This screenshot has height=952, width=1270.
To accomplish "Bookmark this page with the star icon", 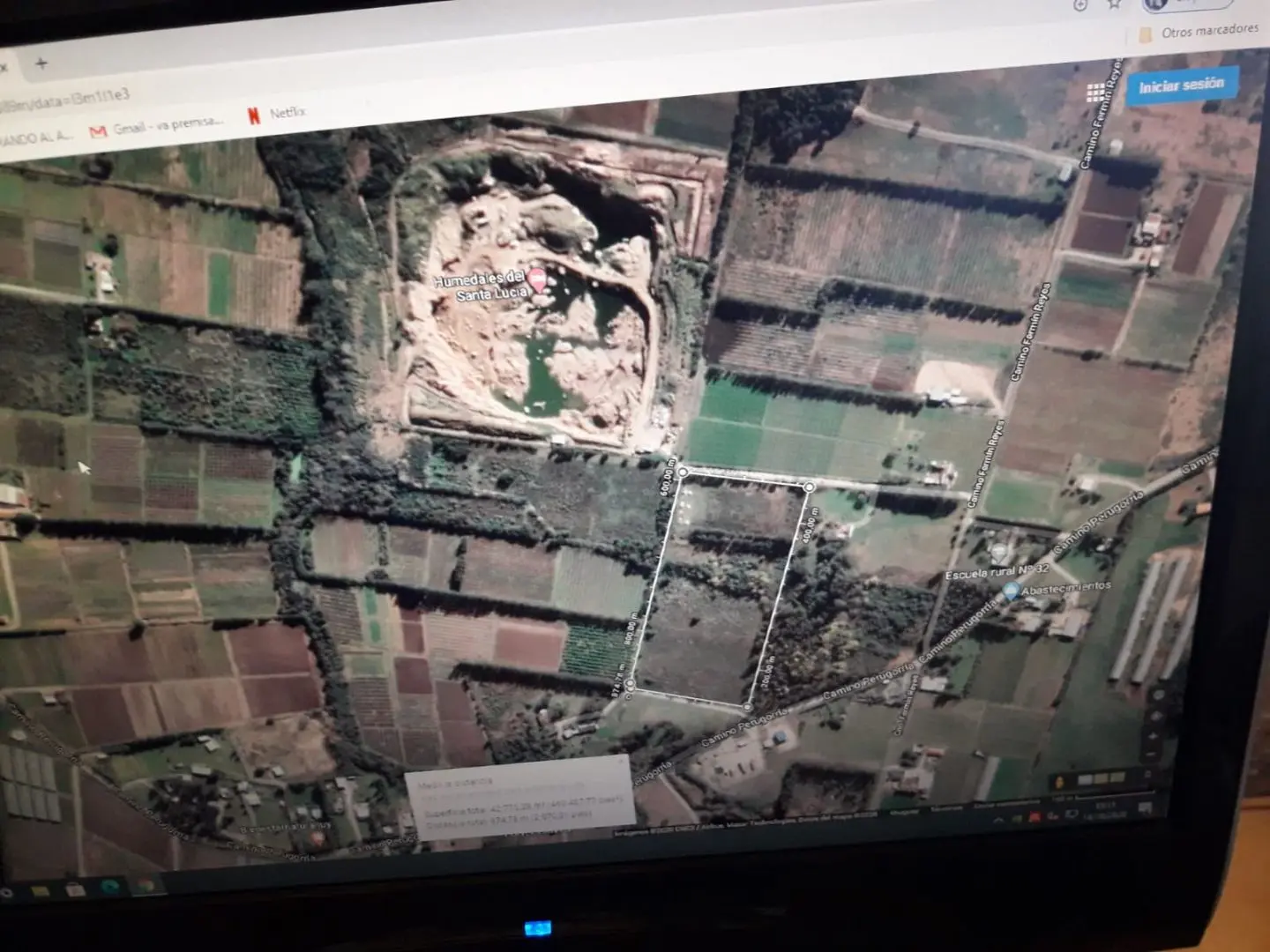I will tap(1115, 4).
